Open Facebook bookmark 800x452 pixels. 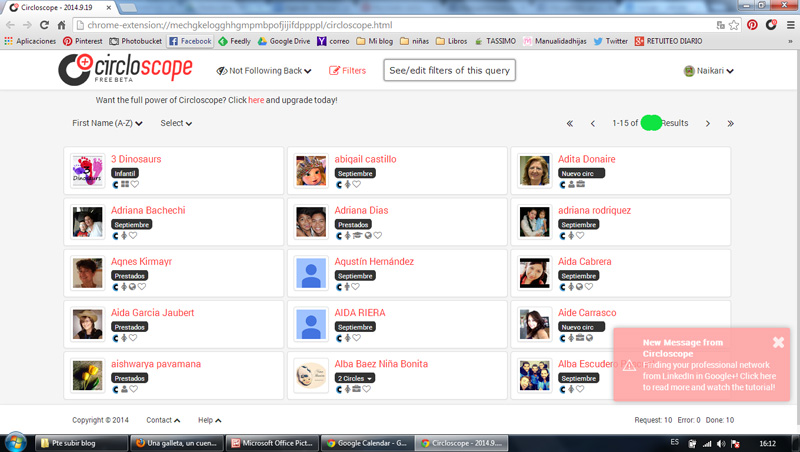click(190, 41)
